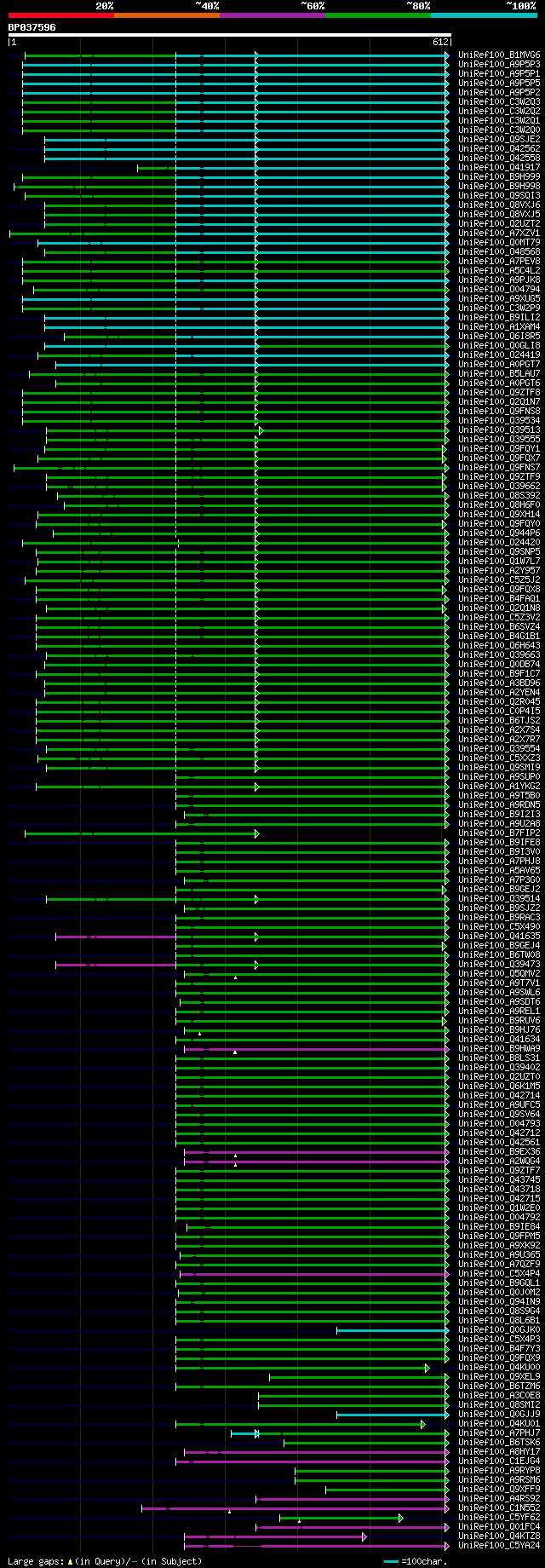This screenshot has width=545, height=1568.
Task: Select the UniRef100_Q944P6 label
Action: click(x=499, y=533)
